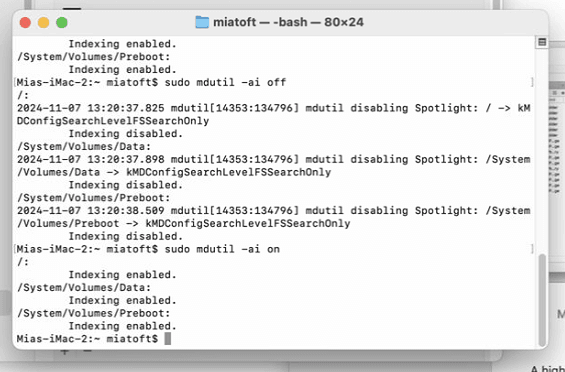Click the "DConfigSearchLevelFSSearchOnly" wrapped line
This screenshot has height=372, width=565.
pyautogui.click(x=113, y=121)
